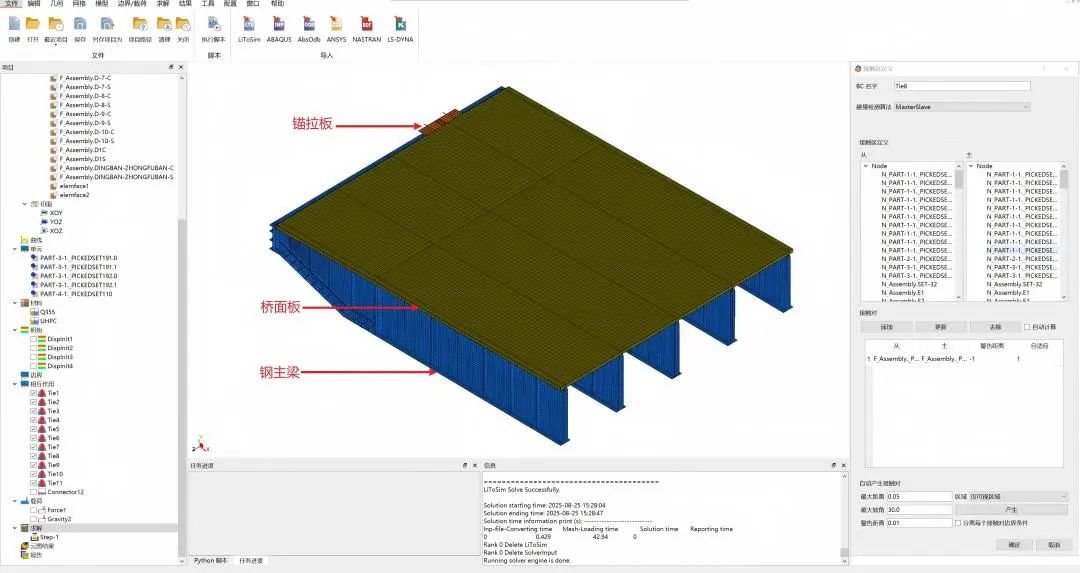Click the BC 名字 text field
The image size is (1080, 573).
click(x=947, y=87)
